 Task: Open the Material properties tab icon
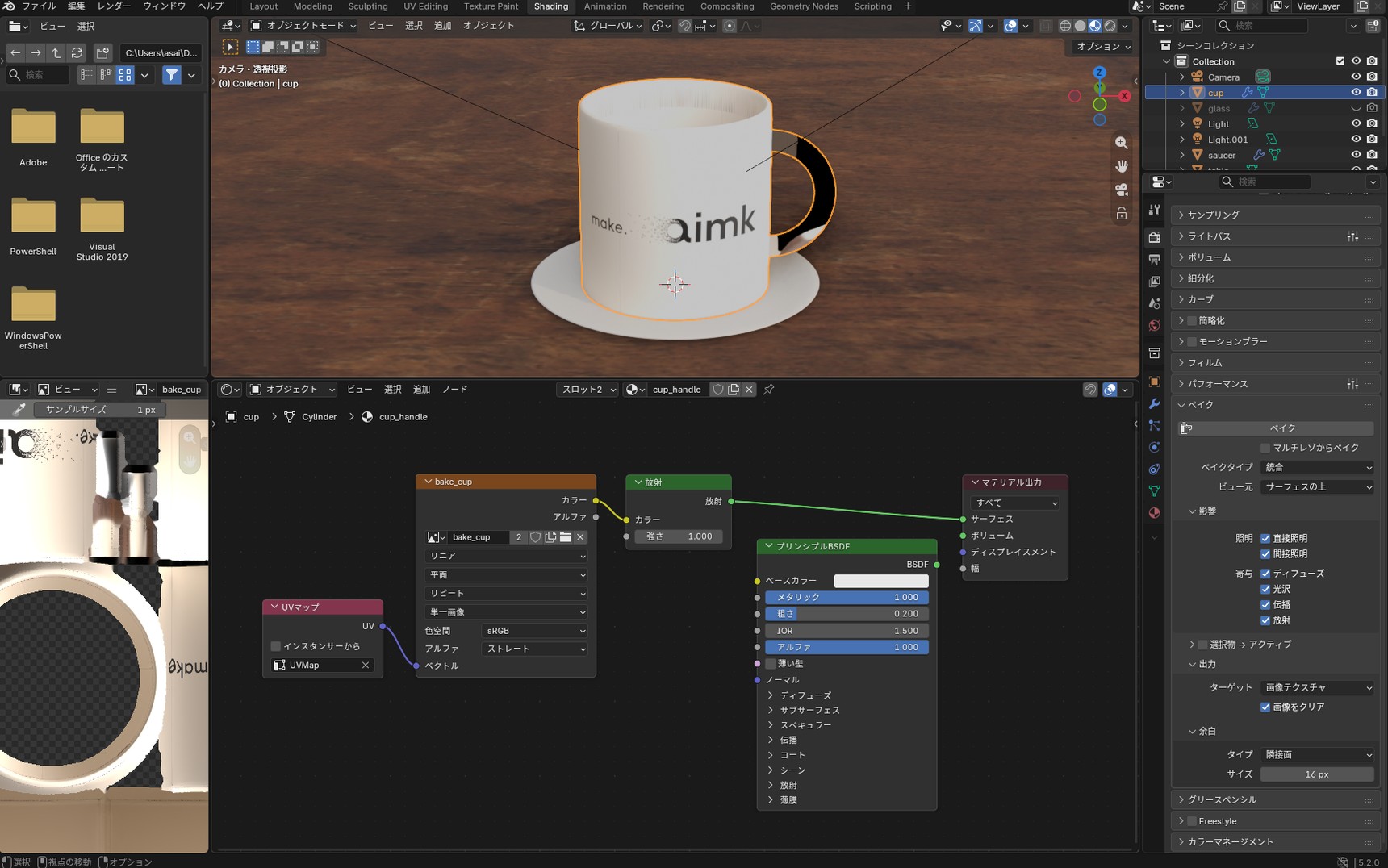pos(1155,513)
